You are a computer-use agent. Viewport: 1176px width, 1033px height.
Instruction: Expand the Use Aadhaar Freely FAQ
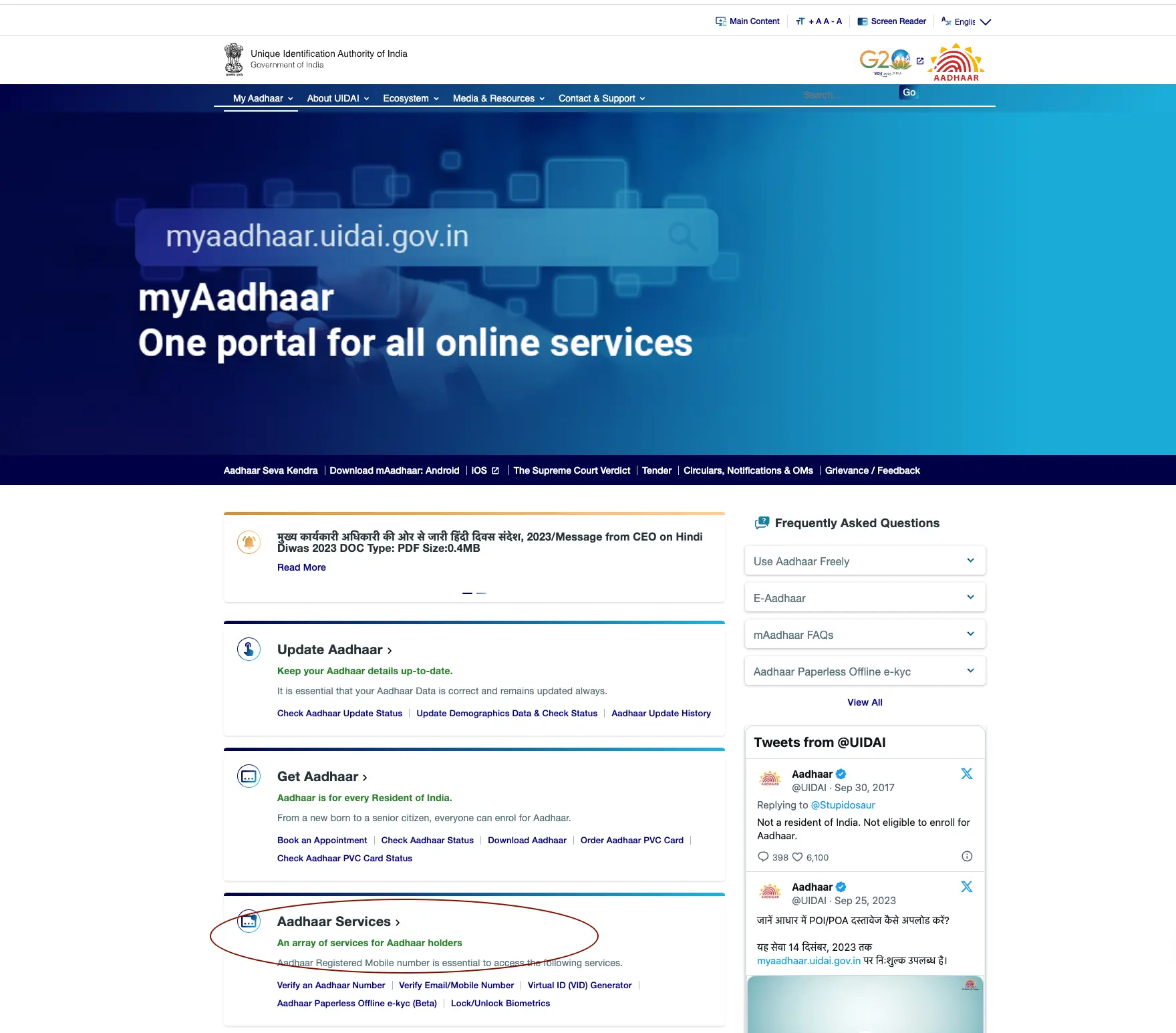pos(865,561)
